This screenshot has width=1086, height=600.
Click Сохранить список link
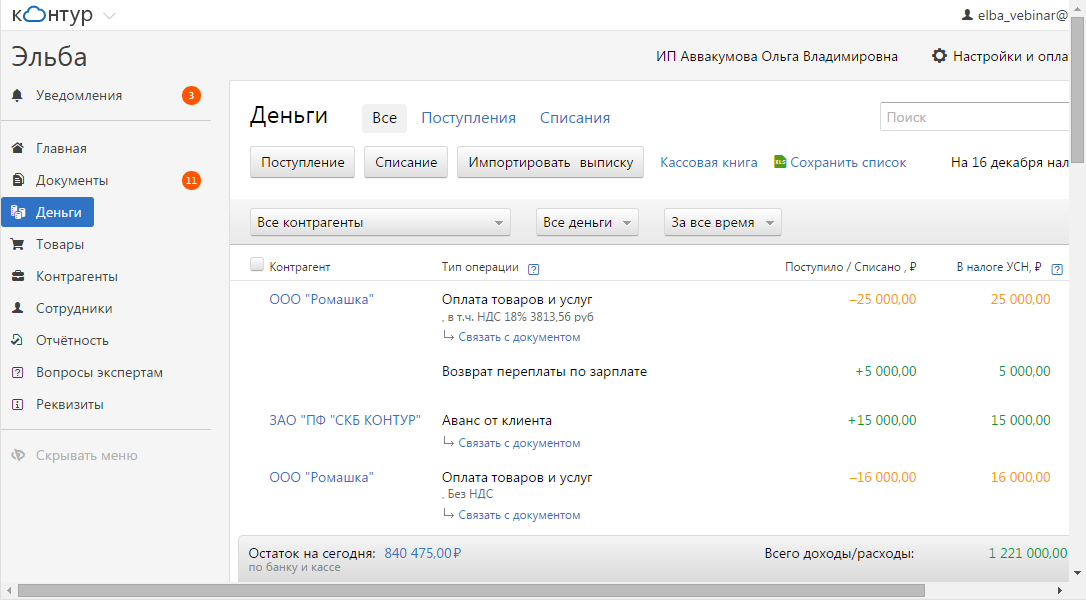click(x=848, y=162)
